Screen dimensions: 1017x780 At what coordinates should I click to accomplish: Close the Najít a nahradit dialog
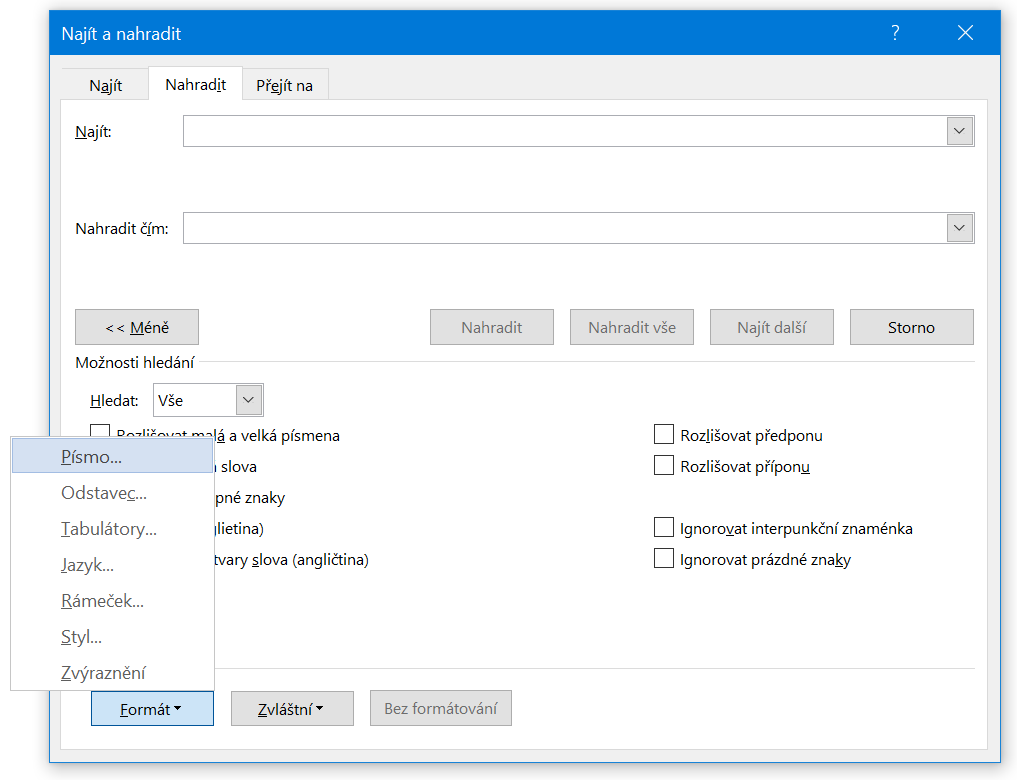click(x=965, y=33)
